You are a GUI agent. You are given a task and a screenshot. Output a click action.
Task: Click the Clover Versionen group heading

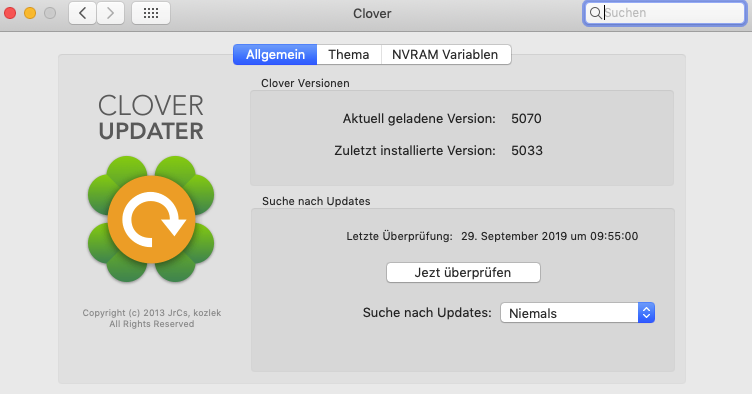pos(305,83)
